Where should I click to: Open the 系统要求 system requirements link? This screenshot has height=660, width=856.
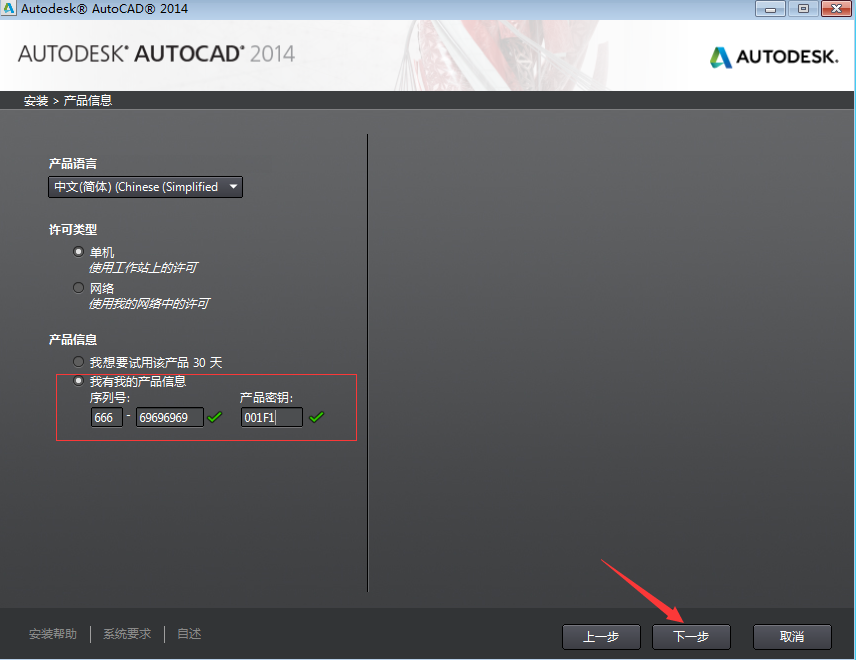(x=127, y=634)
